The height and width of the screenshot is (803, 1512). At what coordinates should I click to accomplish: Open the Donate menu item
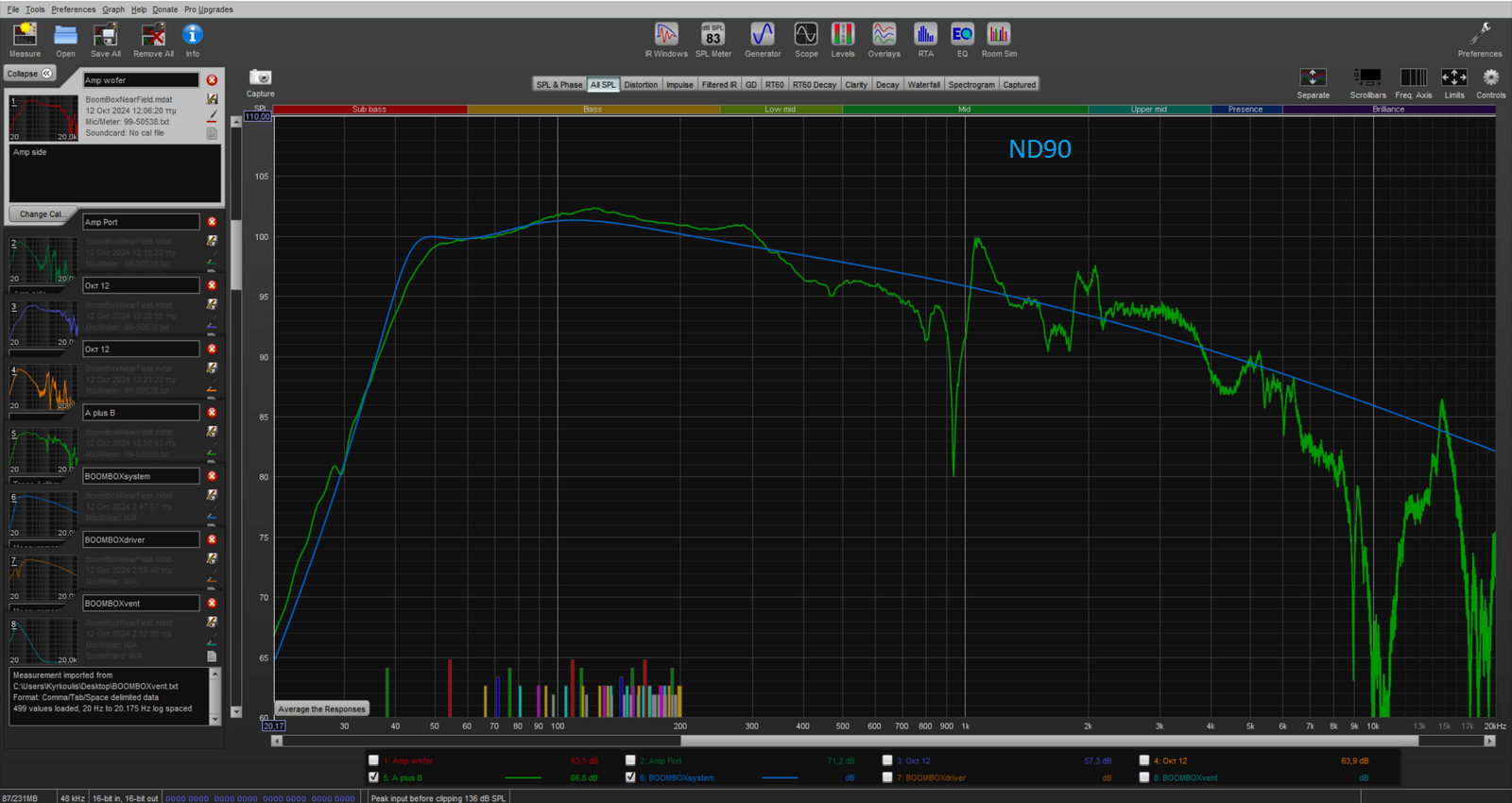165,9
